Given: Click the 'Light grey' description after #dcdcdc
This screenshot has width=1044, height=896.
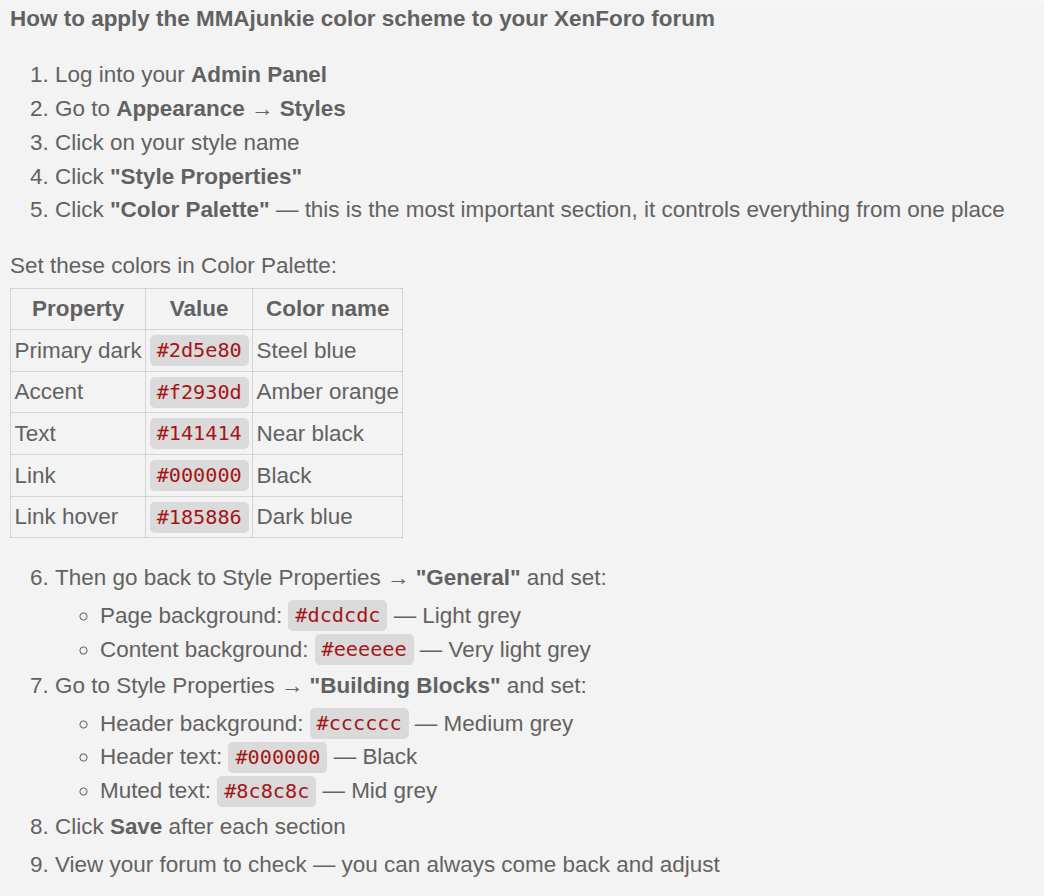Looking at the screenshot, I should [x=471, y=616].
